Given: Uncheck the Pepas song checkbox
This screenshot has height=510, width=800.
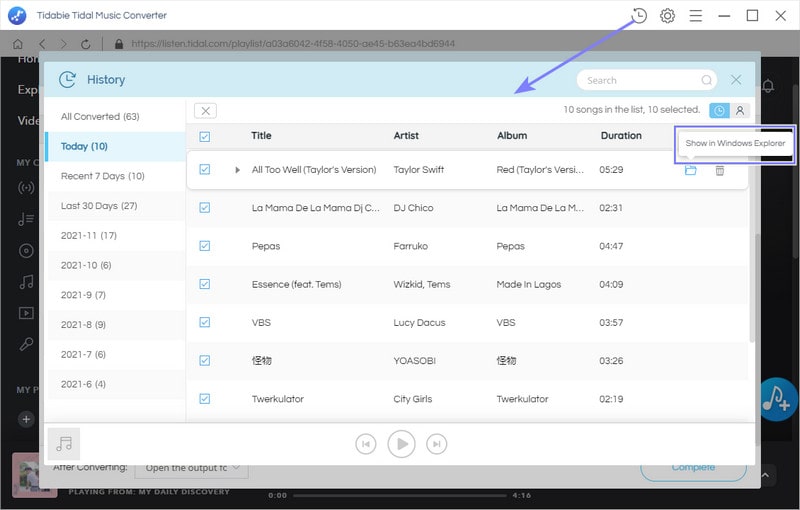Looking at the screenshot, I should tap(205, 246).
